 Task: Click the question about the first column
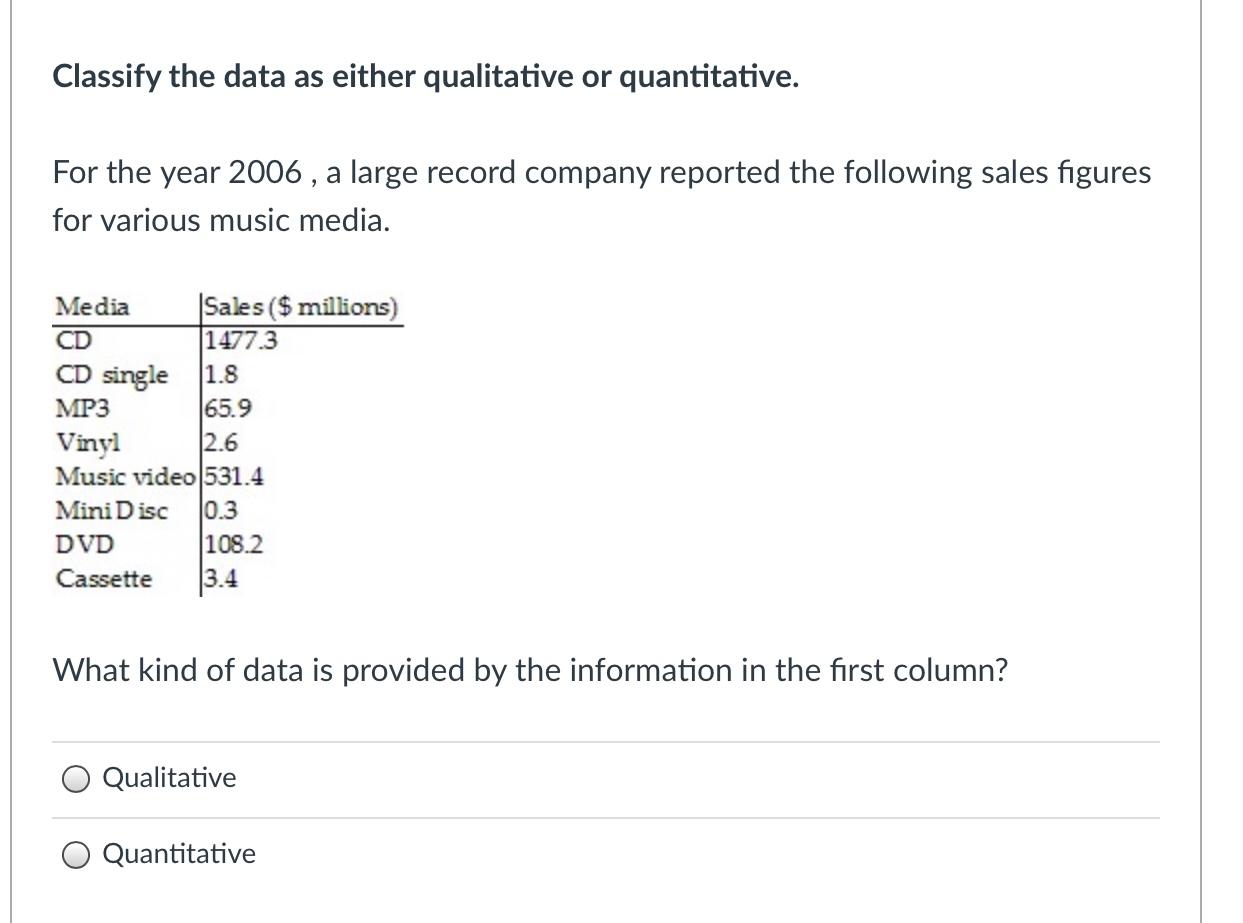pos(529,670)
